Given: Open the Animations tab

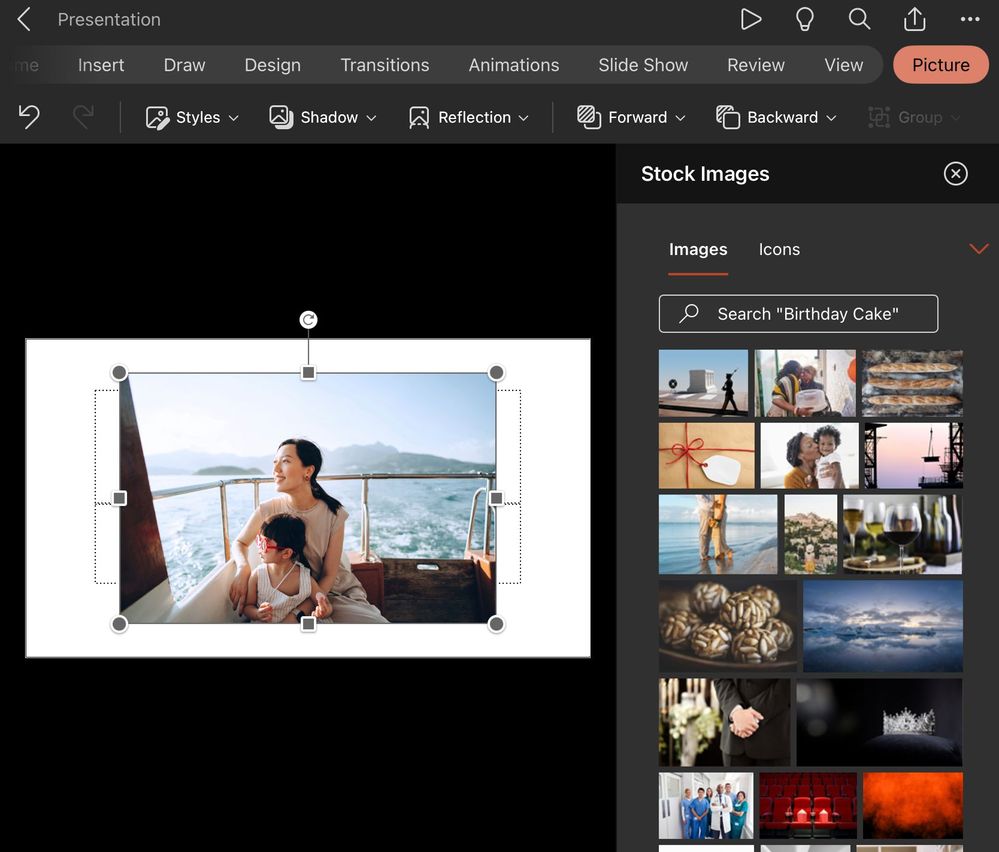Looking at the screenshot, I should pos(514,65).
